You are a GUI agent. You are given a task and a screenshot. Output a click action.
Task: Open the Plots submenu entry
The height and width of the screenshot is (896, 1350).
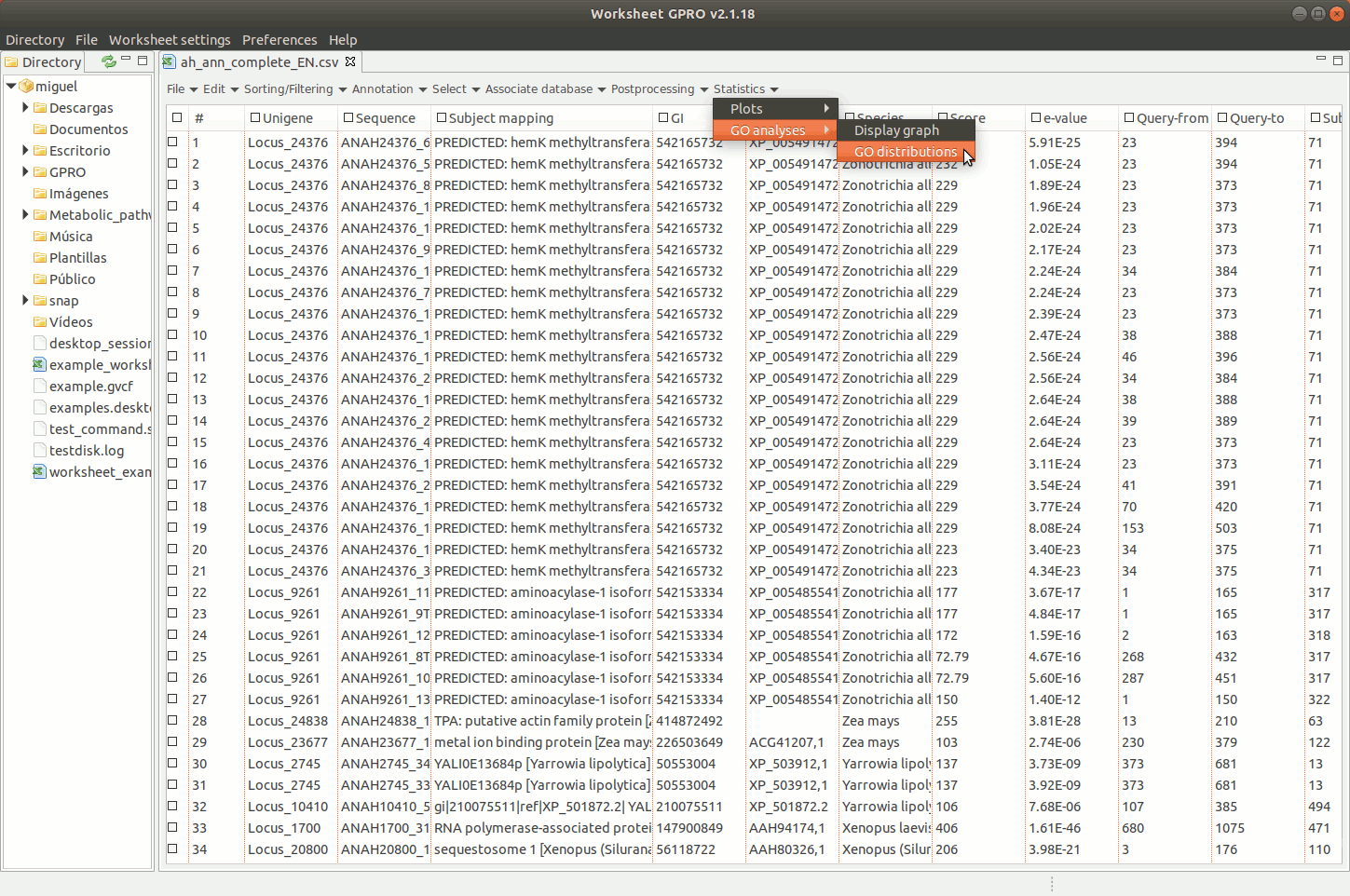pyautogui.click(x=774, y=109)
